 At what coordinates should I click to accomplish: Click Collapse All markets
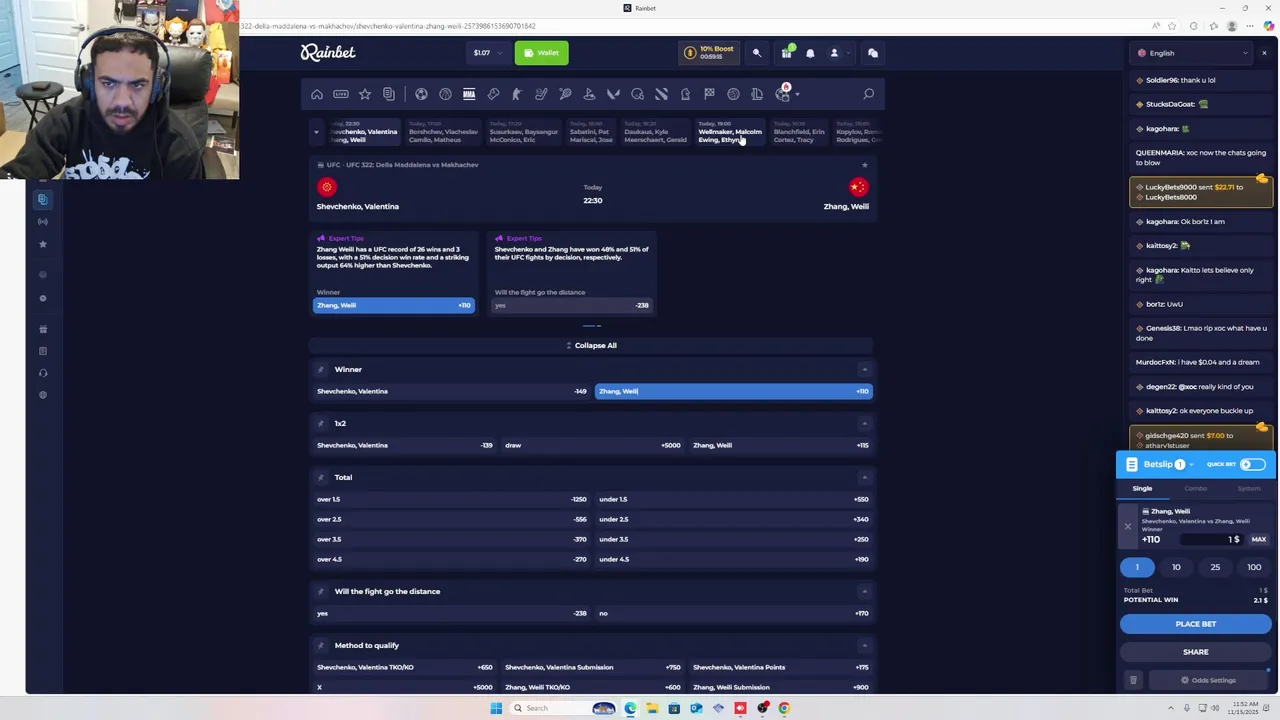pyautogui.click(x=591, y=345)
